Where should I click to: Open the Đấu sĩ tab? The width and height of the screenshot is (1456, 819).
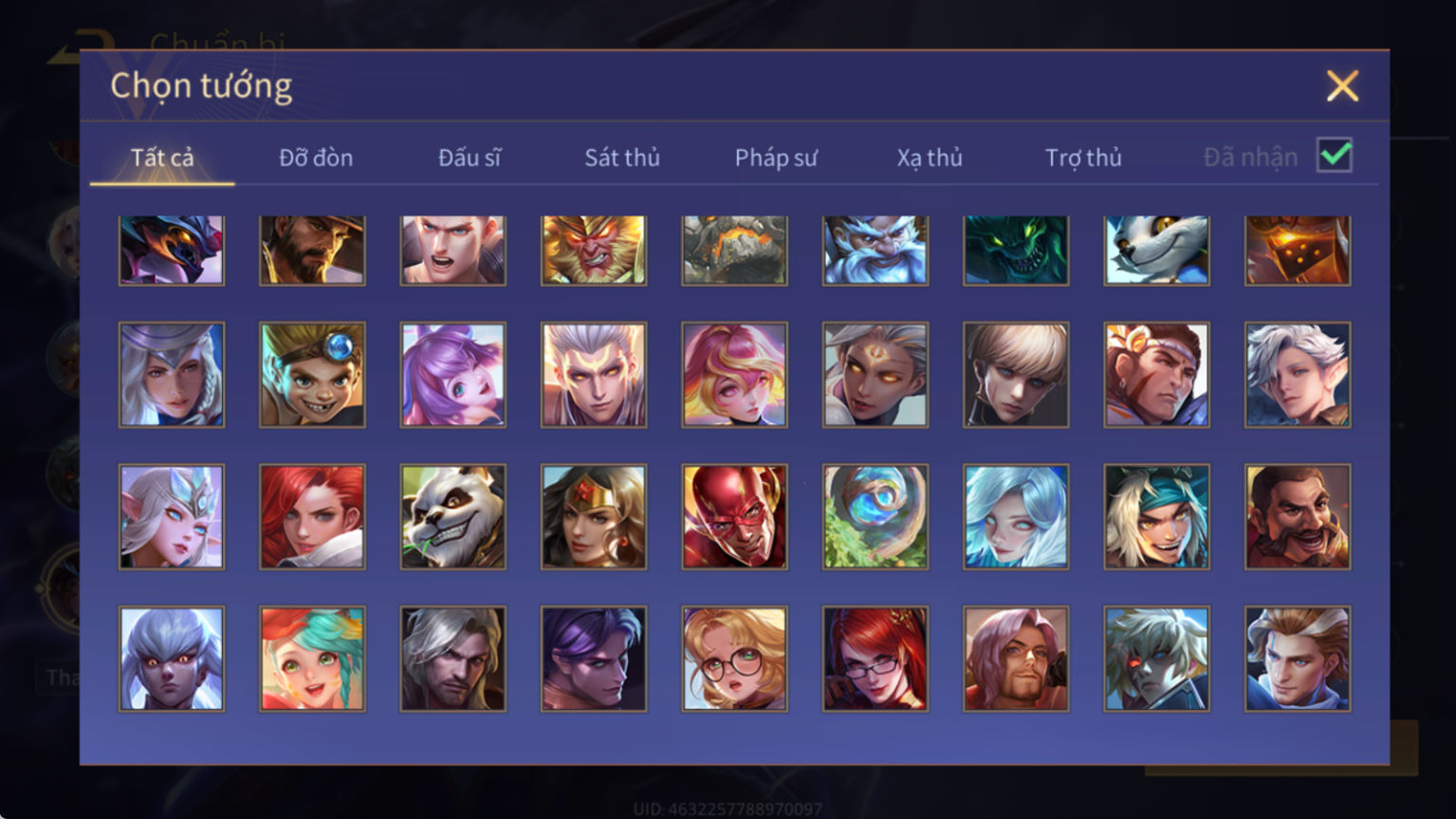(x=470, y=158)
